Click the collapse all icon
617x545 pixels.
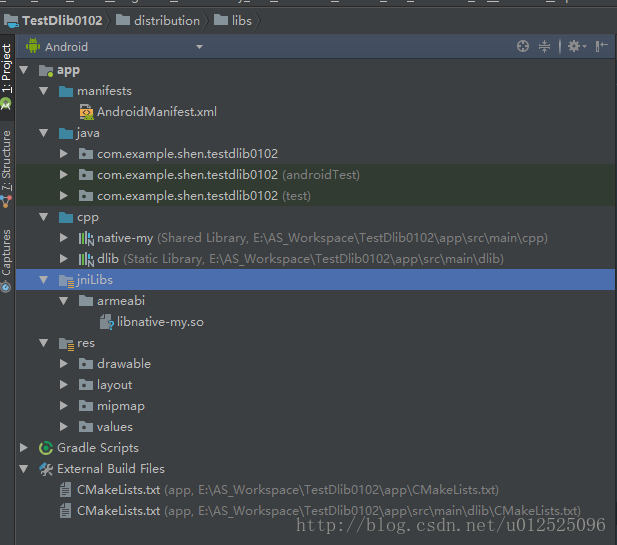544,46
